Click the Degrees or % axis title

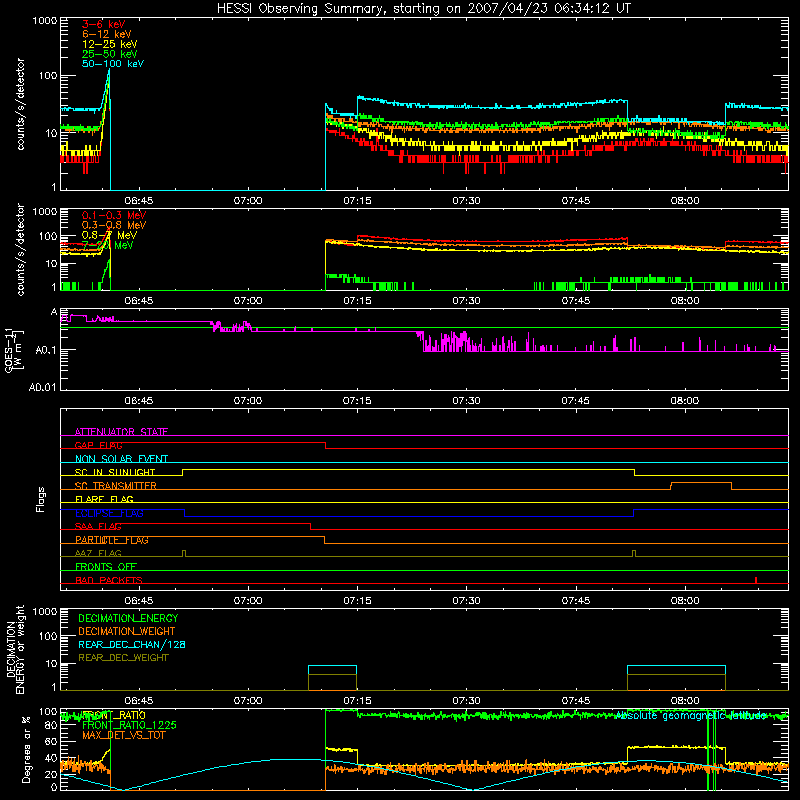click(x=26, y=750)
